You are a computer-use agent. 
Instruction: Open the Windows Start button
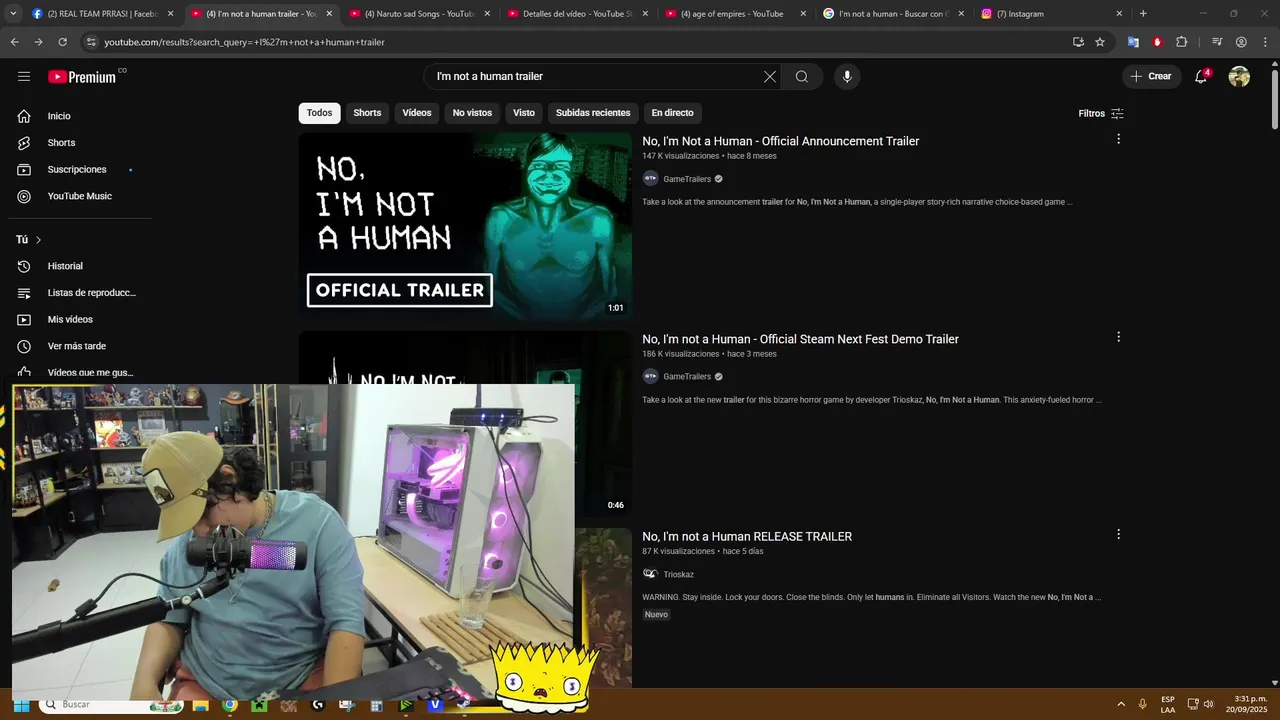click(x=21, y=705)
